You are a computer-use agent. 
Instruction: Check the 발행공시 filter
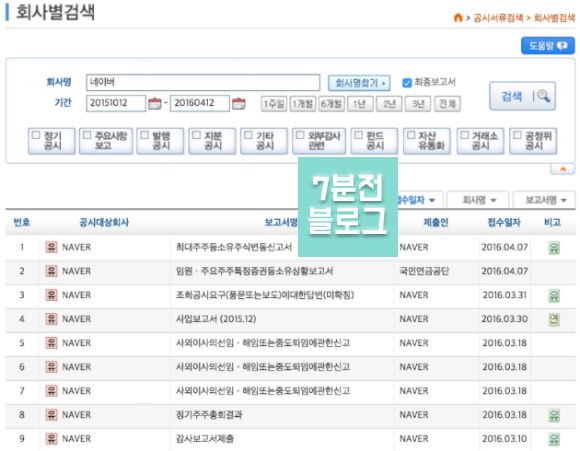pos(145,135)
